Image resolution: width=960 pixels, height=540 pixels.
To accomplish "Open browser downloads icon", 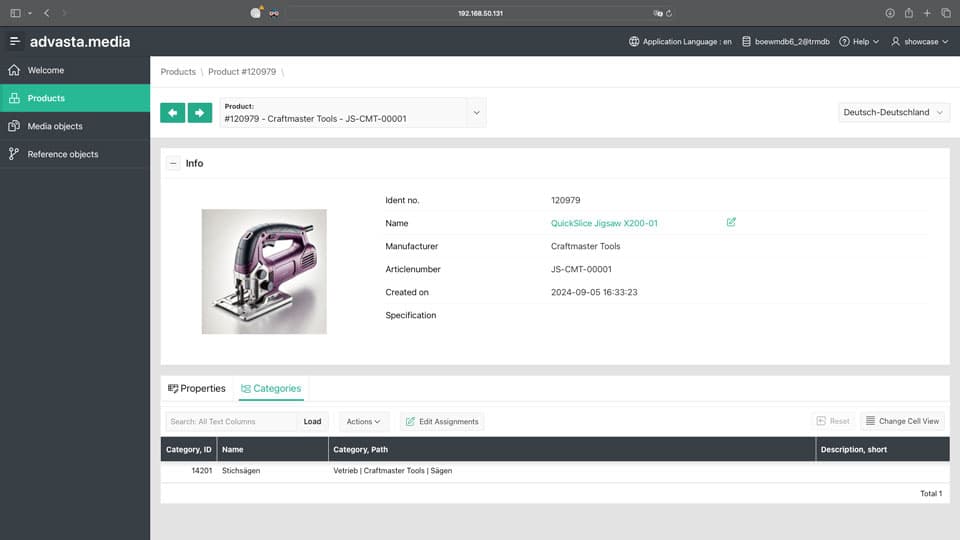I will click(890, 13).
